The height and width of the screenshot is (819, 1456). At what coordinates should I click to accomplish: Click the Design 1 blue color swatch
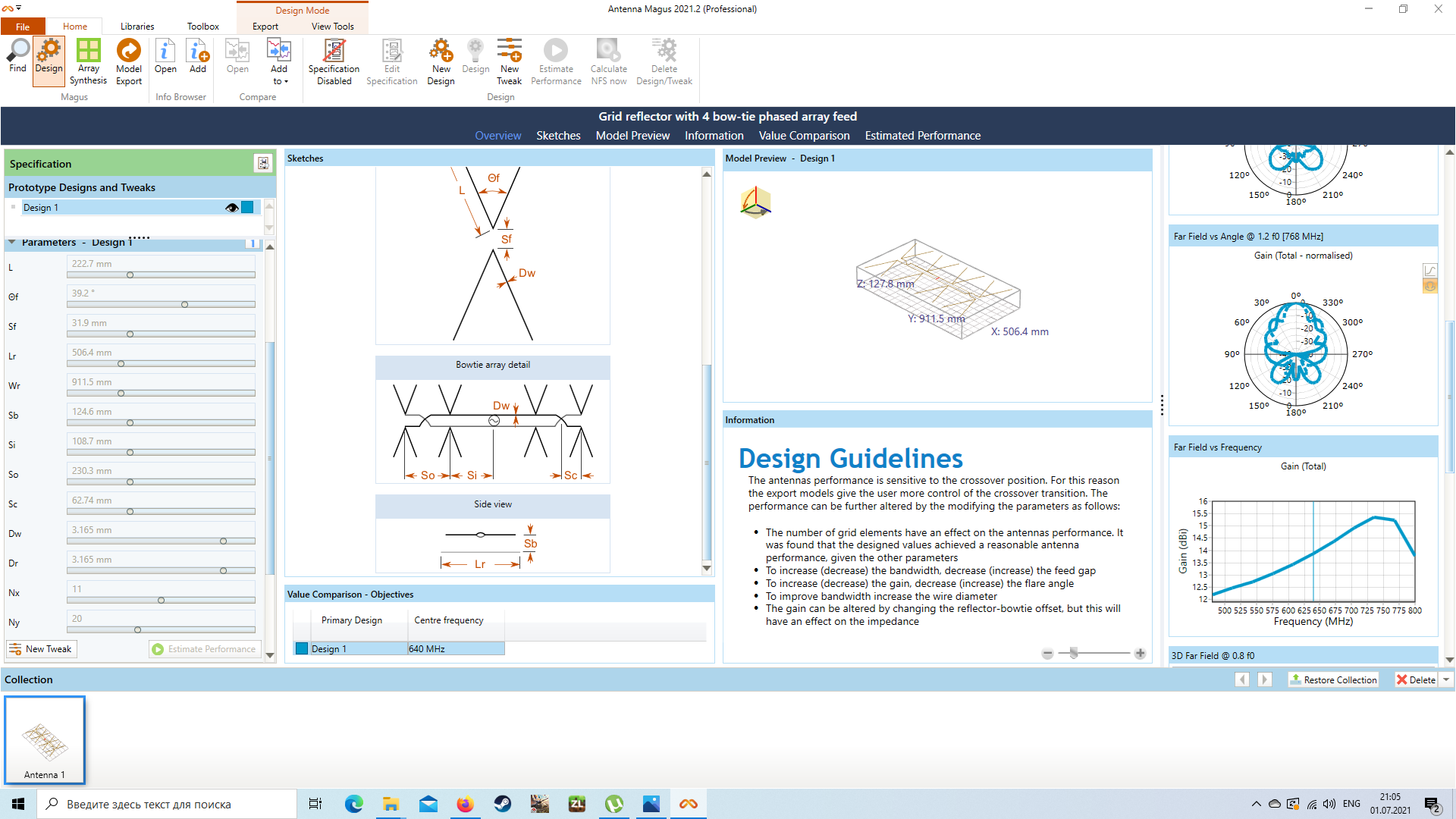[x=247, y=208]
